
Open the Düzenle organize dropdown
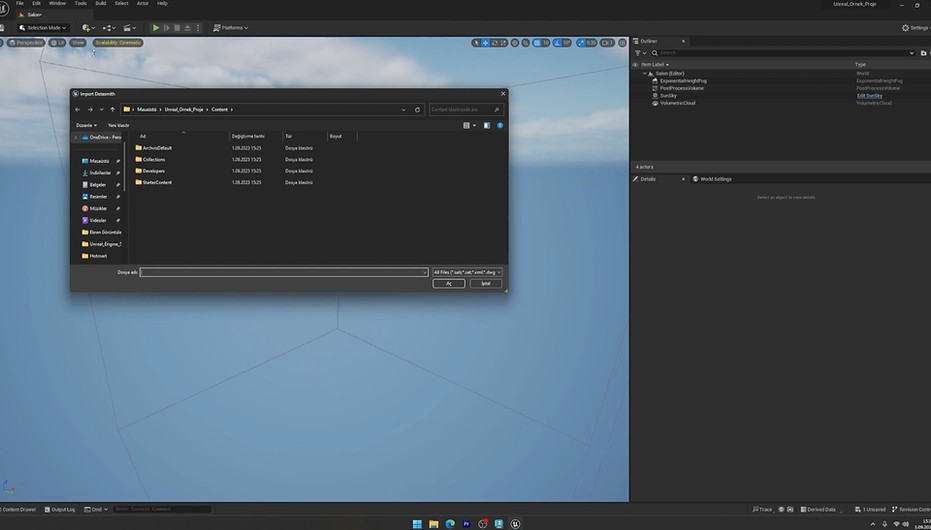87,126
